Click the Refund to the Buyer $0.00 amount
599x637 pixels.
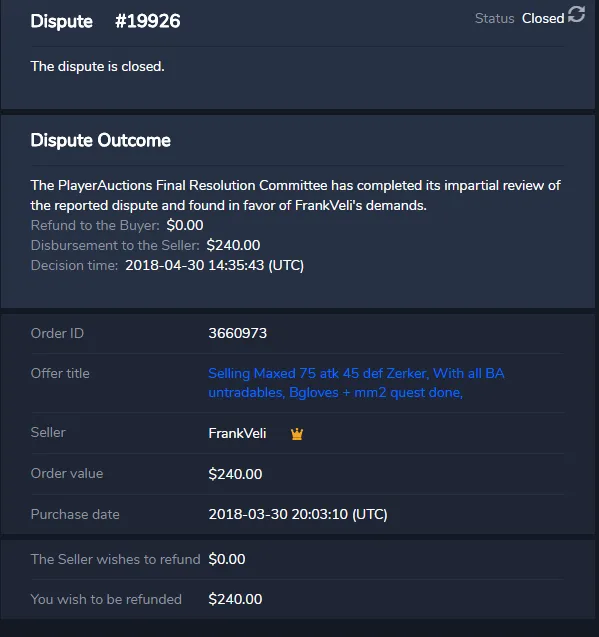point(185,225)
